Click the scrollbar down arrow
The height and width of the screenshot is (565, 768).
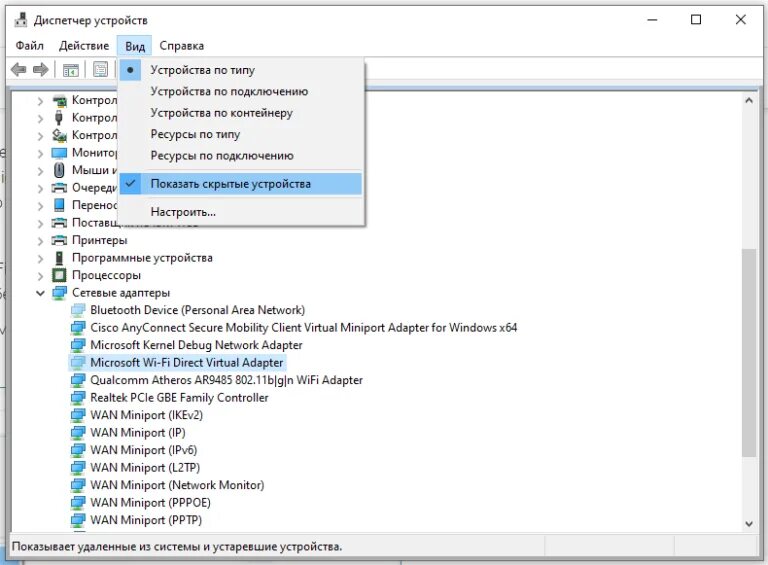point(748,523)
